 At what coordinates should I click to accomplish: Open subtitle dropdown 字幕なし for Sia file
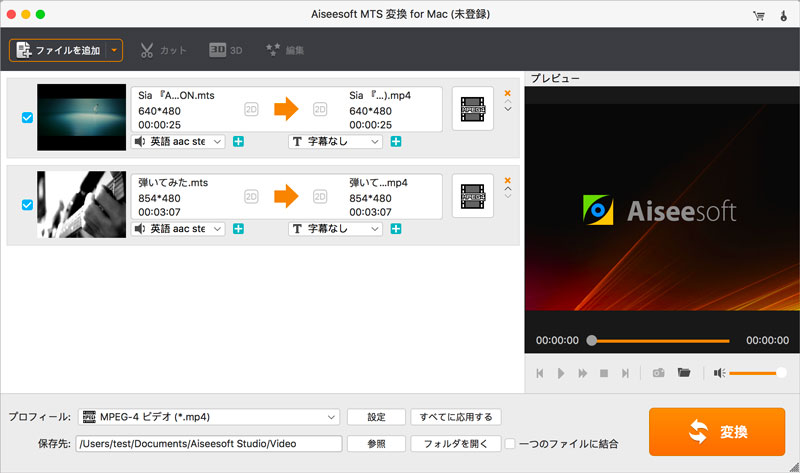[x=336, y=141]
